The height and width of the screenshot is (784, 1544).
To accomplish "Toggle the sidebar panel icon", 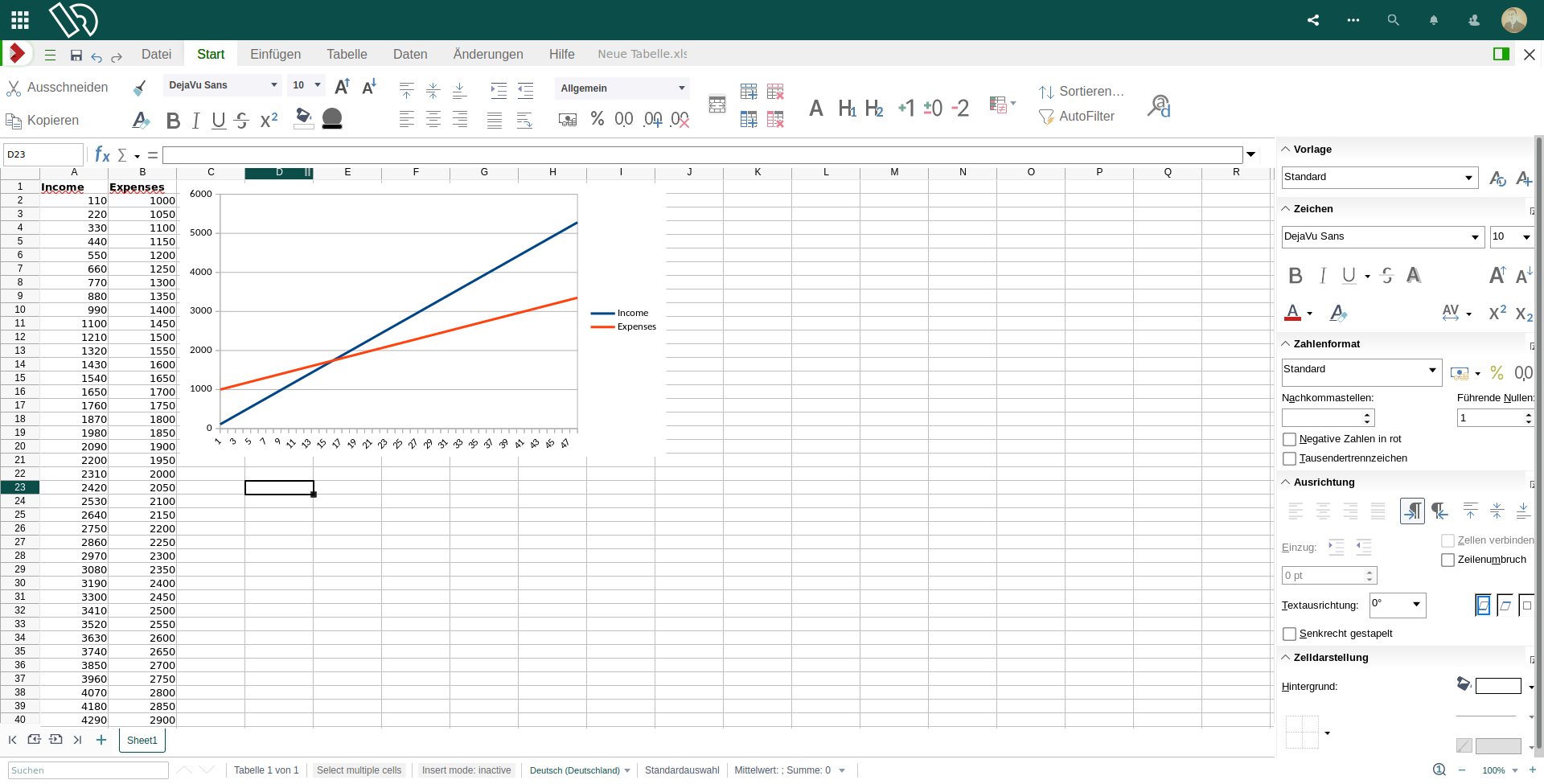I will 1501,54.
